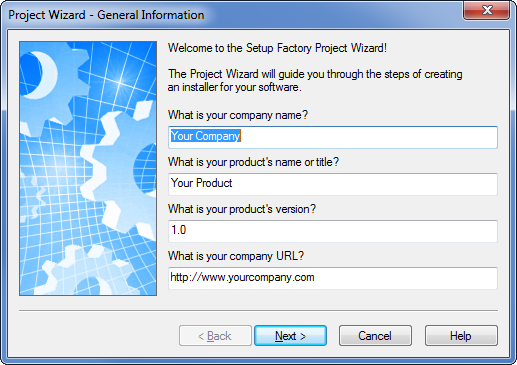Close the Project Wizard dialog with X
517x365 pixels.
(x=487, y=10)
